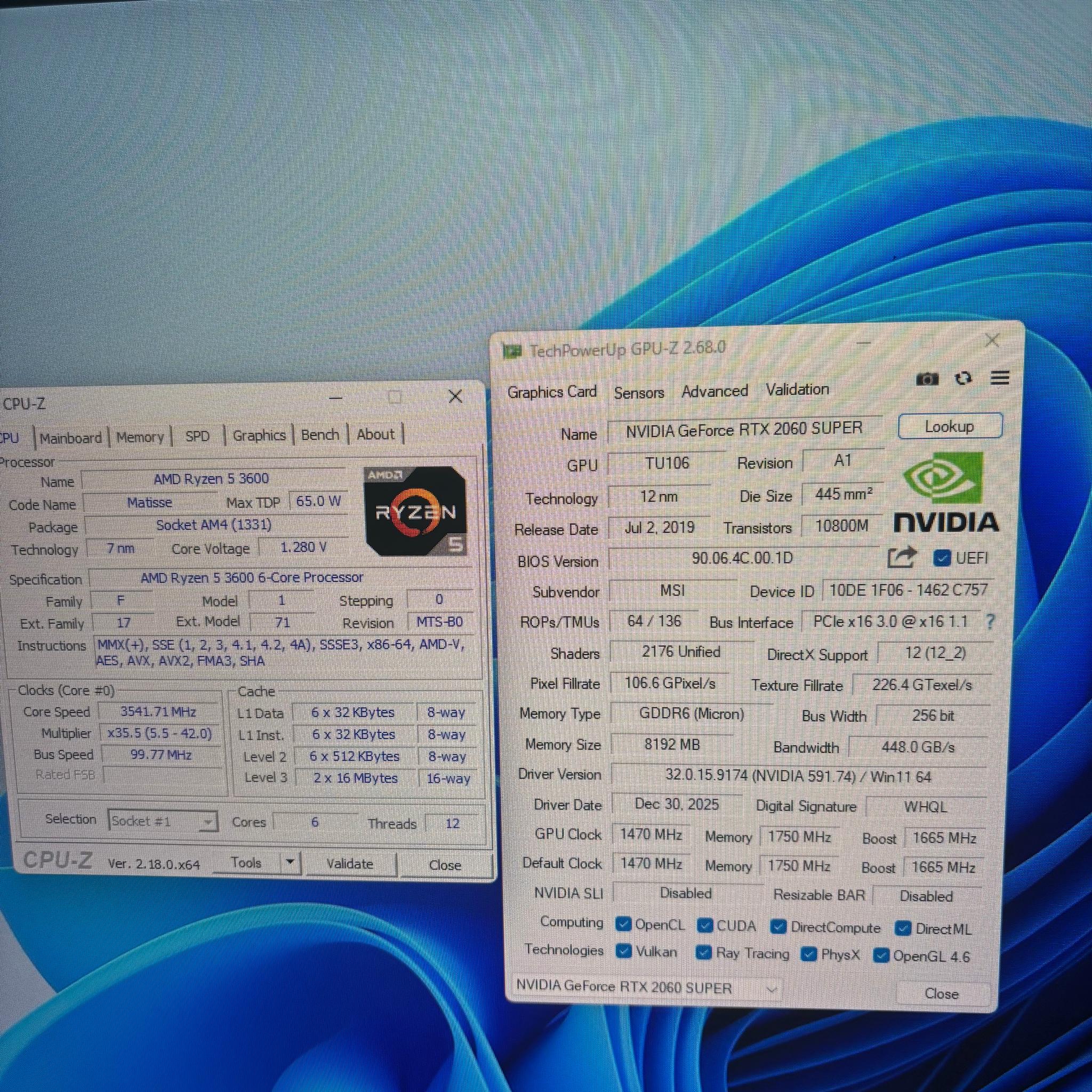Toggle the DirectML checkbox
1092x1092 pixels.
(x=903, y=929)
